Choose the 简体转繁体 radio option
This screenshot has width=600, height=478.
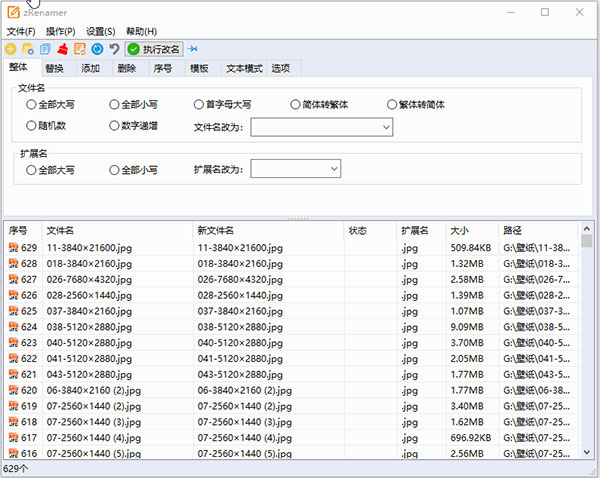296,104
